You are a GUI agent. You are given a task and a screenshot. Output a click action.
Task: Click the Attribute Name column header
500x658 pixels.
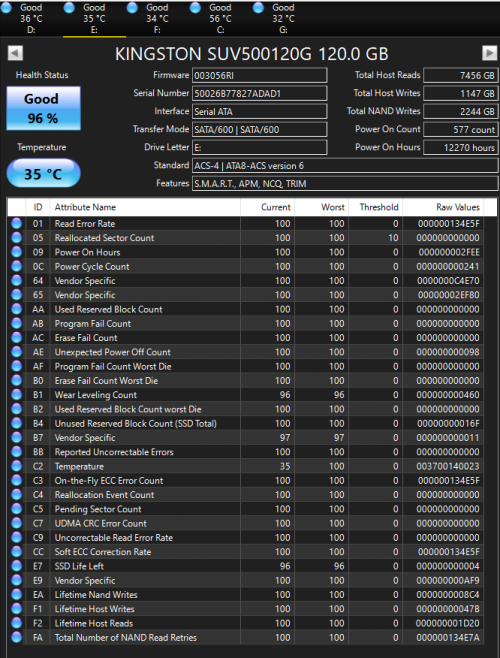[x=145, y=207]
